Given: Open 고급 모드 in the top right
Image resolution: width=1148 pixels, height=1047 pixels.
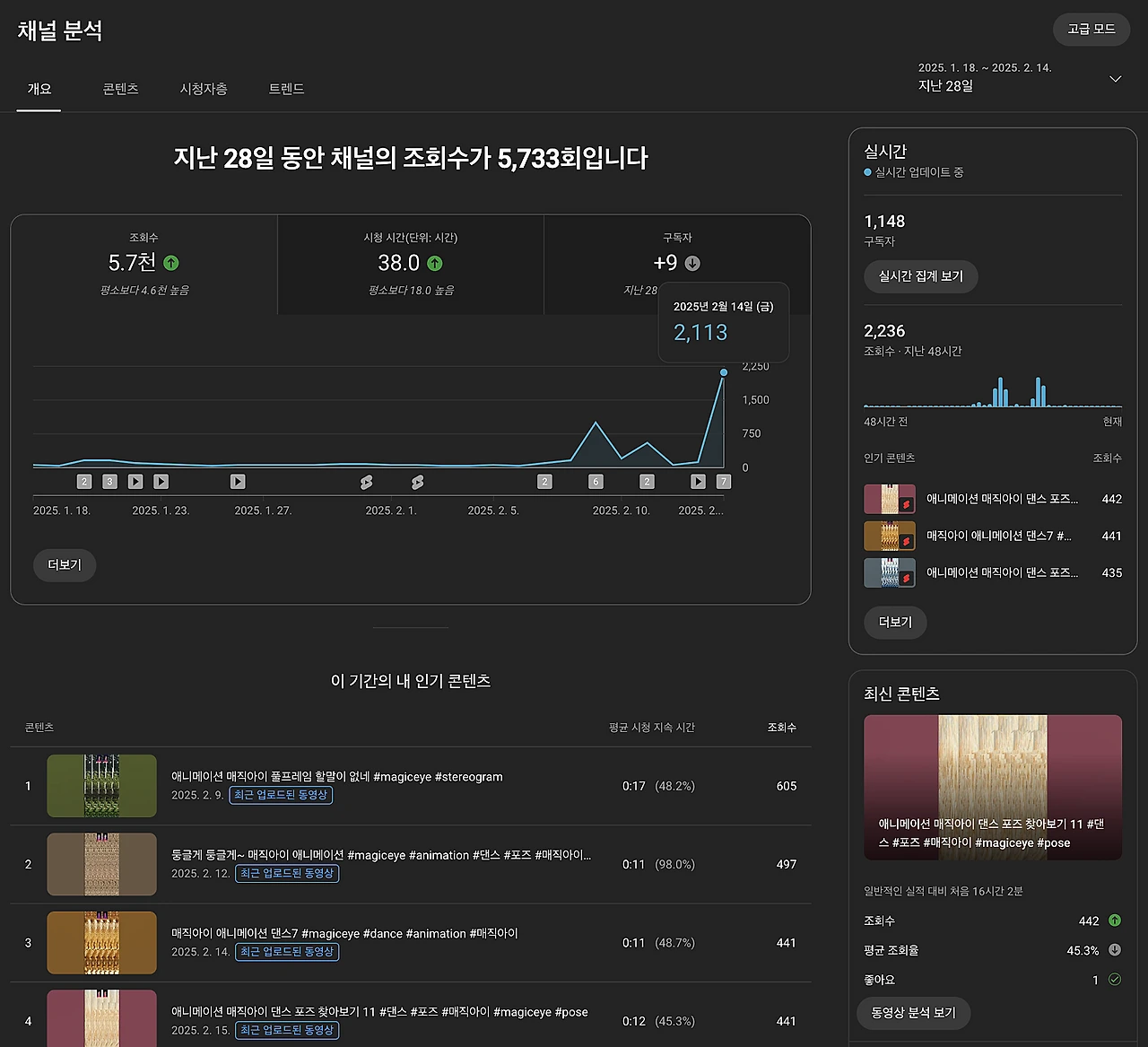Looking at the screenshot, I should 1091,30.
